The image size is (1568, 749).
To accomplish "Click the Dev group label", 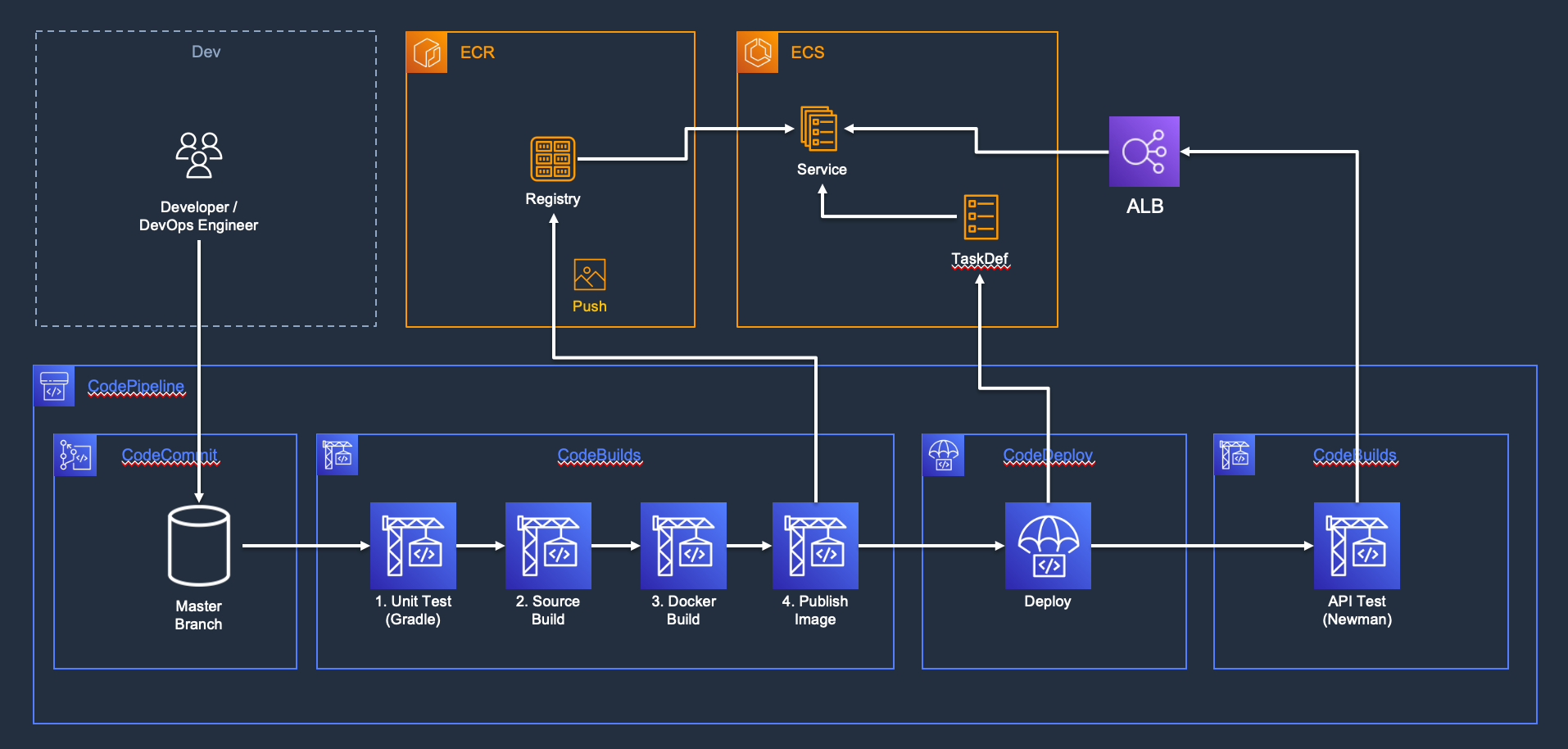I will point(206,52).
